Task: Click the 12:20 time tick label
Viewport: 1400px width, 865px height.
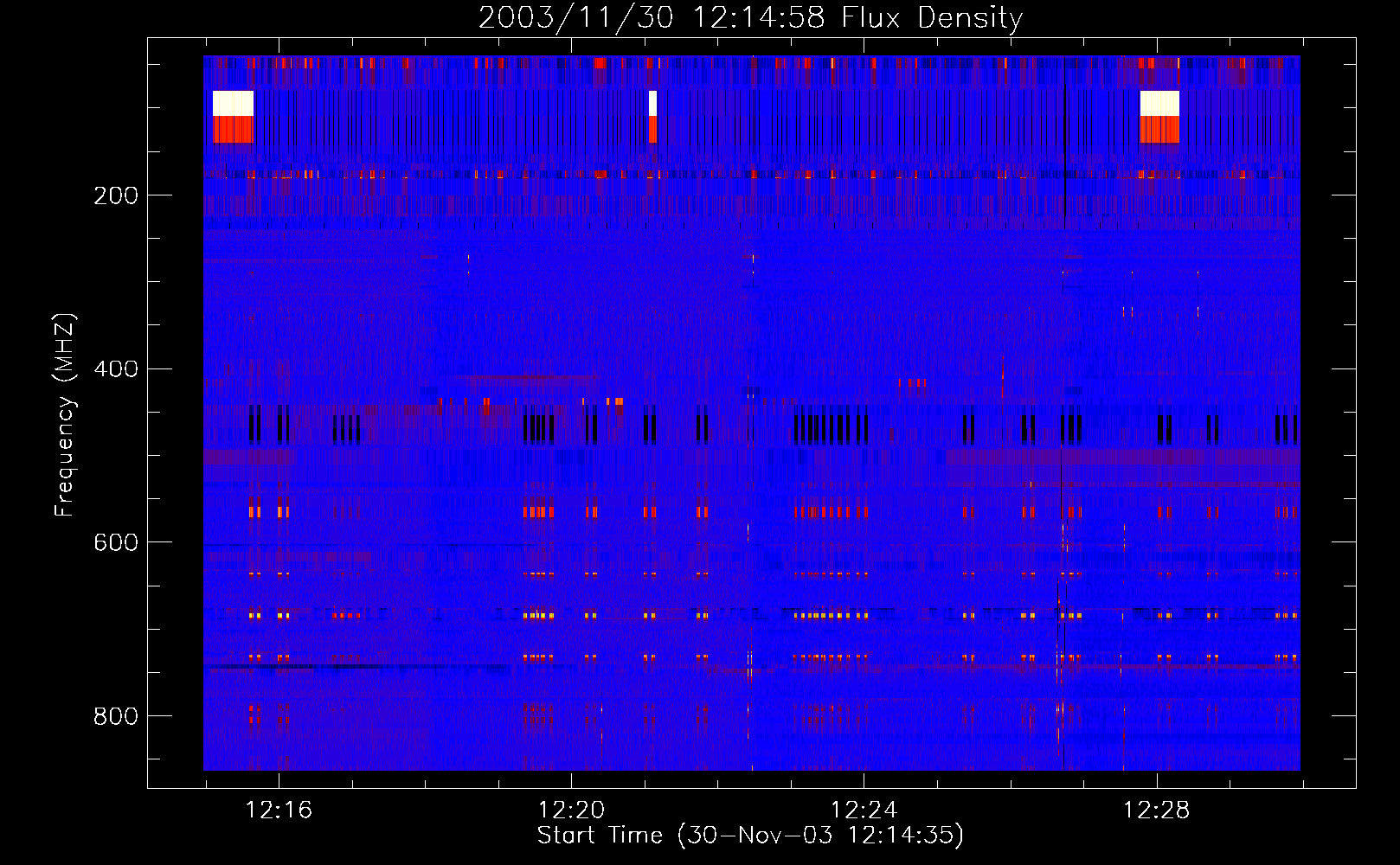Action: 571,811
